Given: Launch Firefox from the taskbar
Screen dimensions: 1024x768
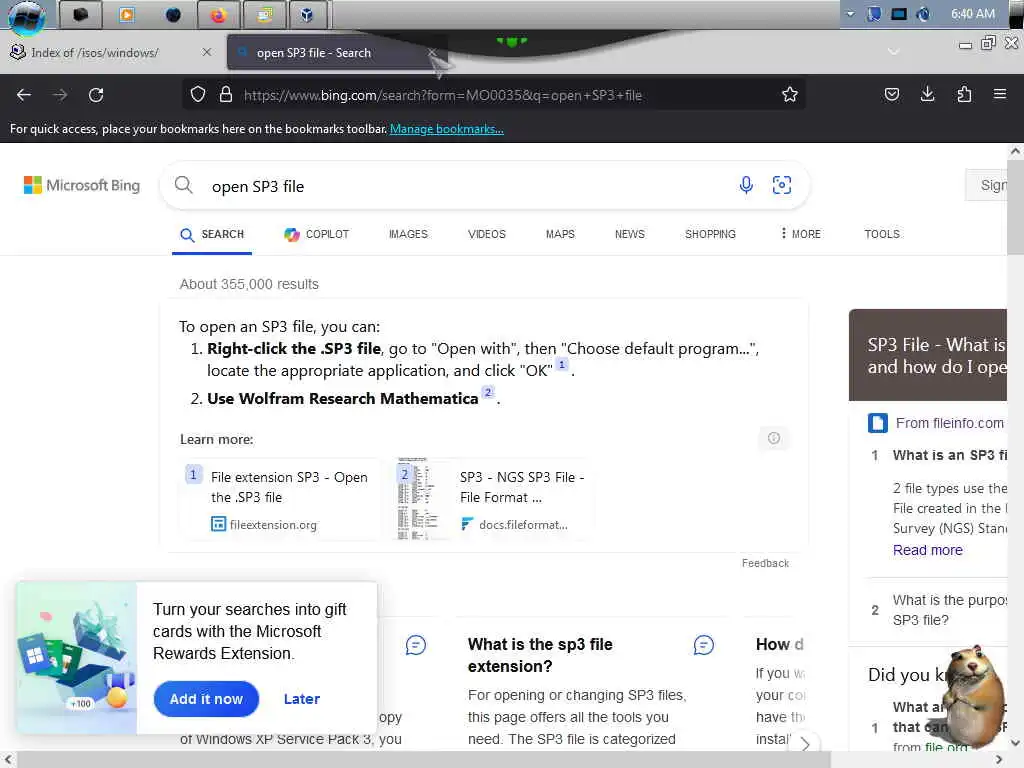Looking at the screenshot, I should (x=218, y=15).
